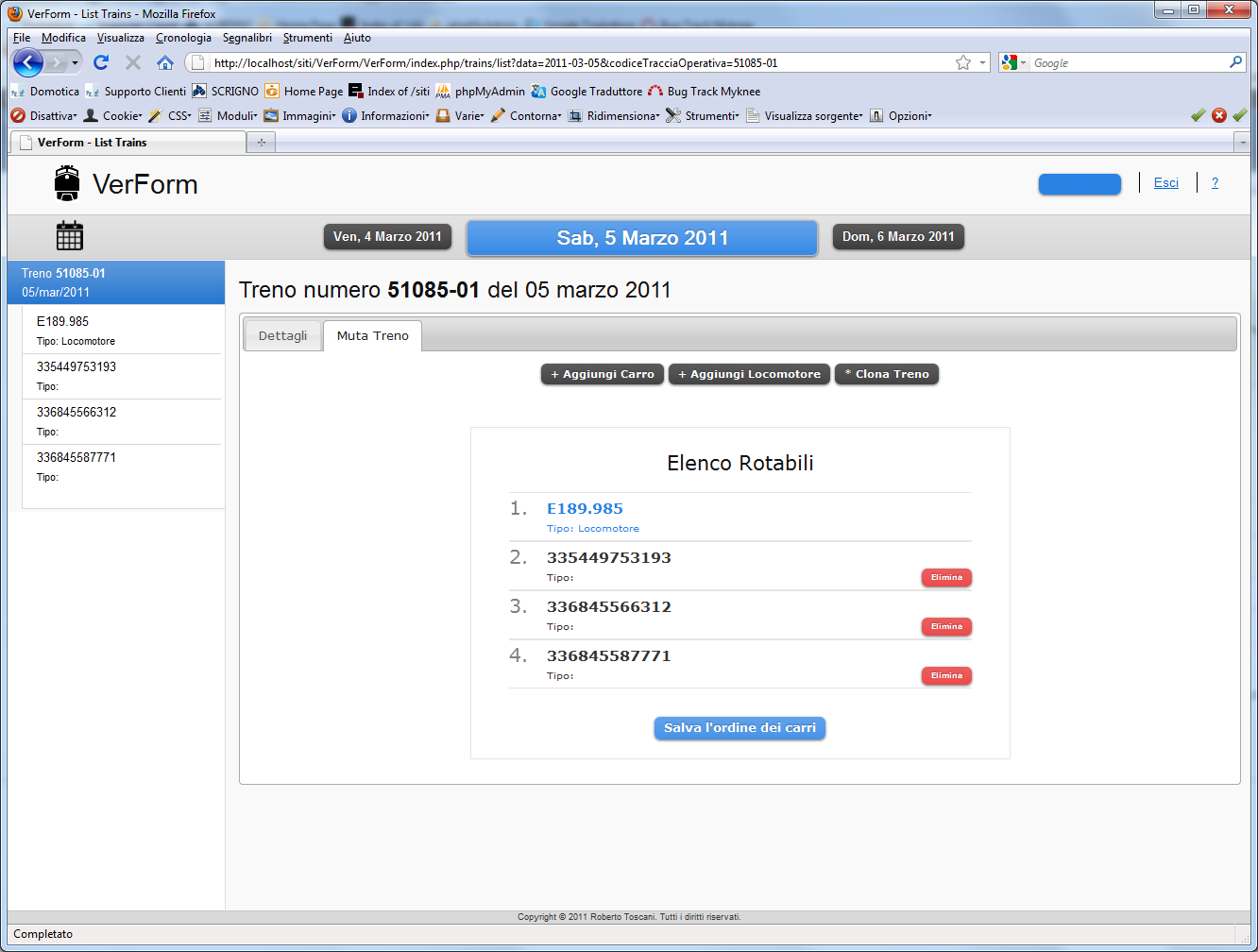This screenshot has height=952, width=1258.
Task: Open the recent pages history dropdown arrow
Action: [75, 63]
